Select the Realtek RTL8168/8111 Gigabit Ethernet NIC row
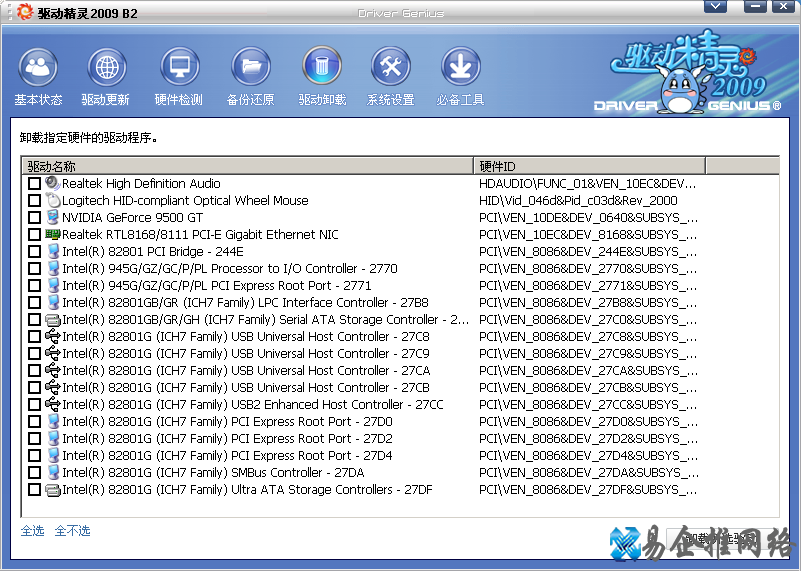Screen dimensions: 801x571 [200, 235]
